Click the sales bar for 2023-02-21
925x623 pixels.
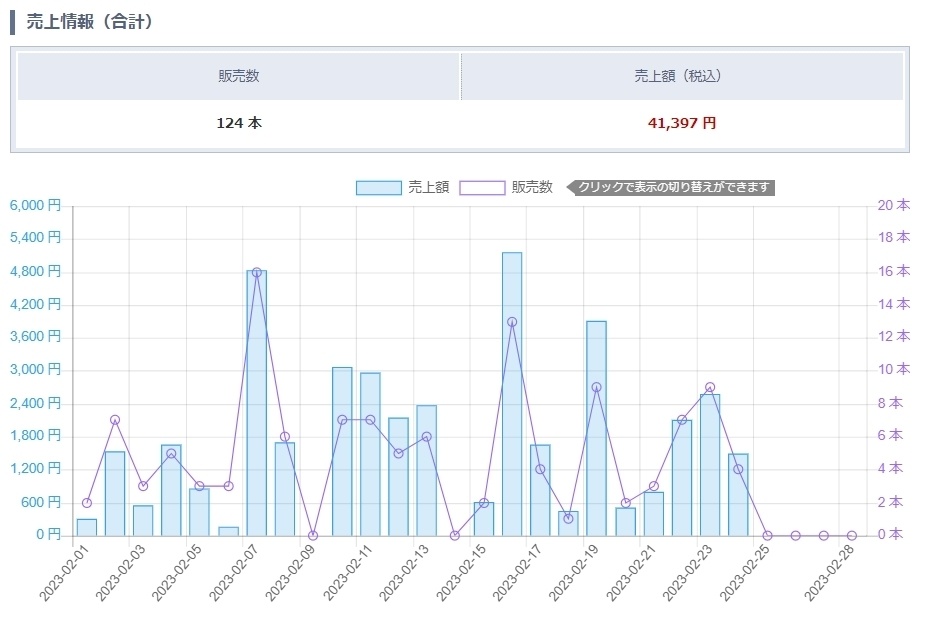click(654, 514)
